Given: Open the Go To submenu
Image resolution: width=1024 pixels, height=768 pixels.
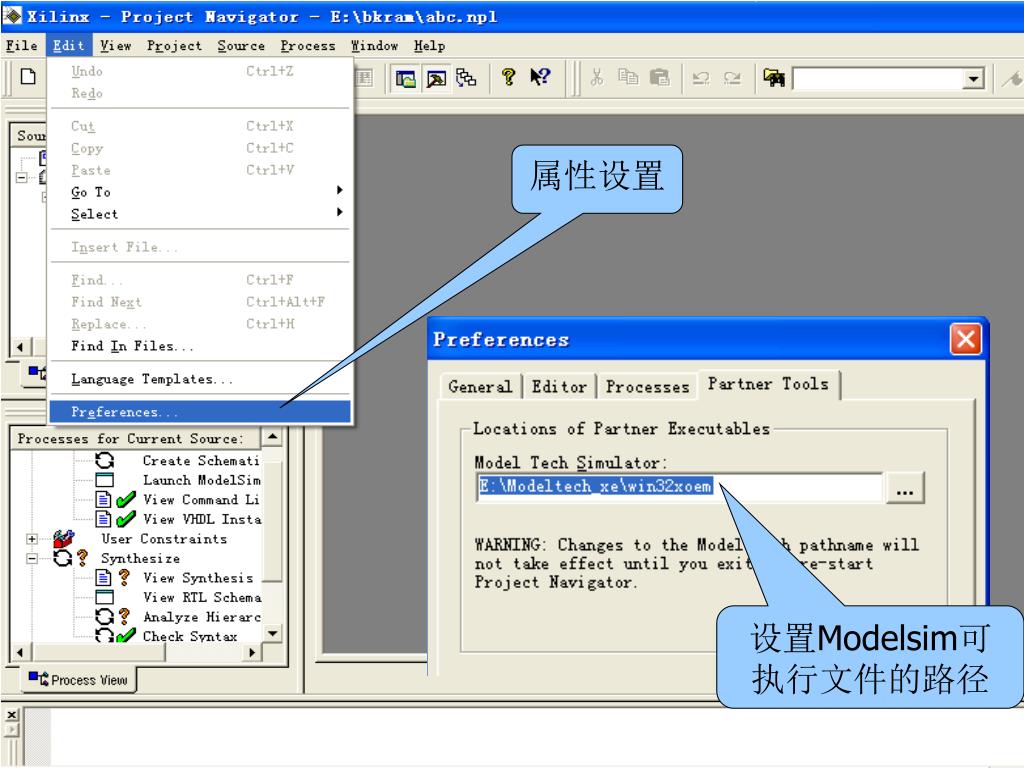Looking at the screenshot, I should (200, 192).
